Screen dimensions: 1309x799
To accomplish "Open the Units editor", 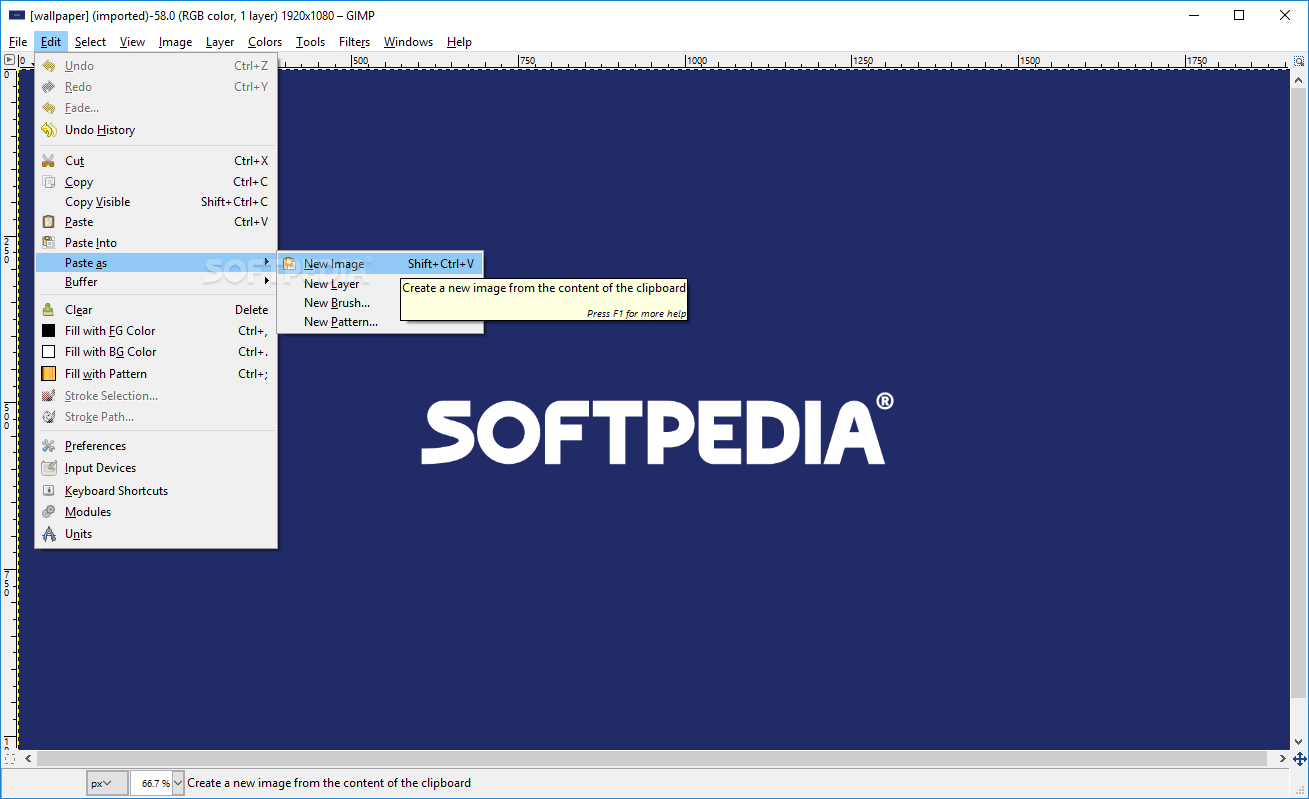I will pyautogui.click(x=155, y=534).
